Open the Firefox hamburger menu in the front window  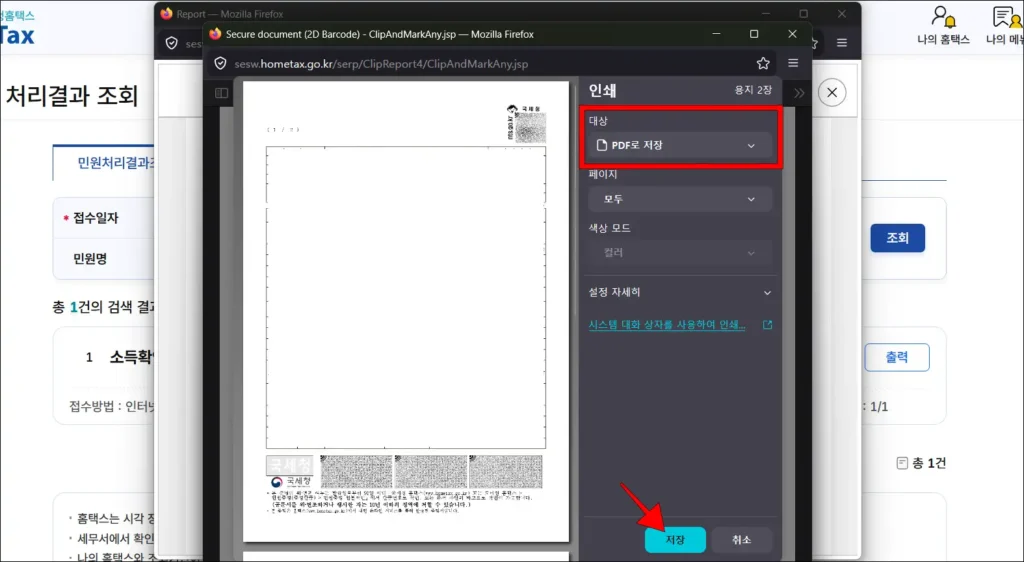793,63
